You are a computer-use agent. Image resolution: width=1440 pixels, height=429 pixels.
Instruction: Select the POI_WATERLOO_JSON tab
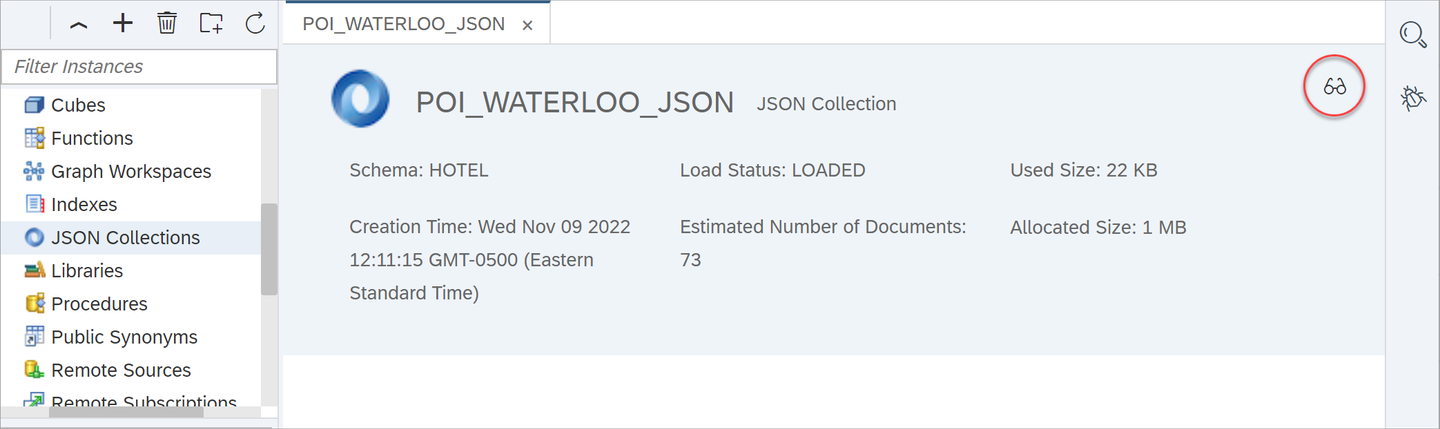point(403,24)
